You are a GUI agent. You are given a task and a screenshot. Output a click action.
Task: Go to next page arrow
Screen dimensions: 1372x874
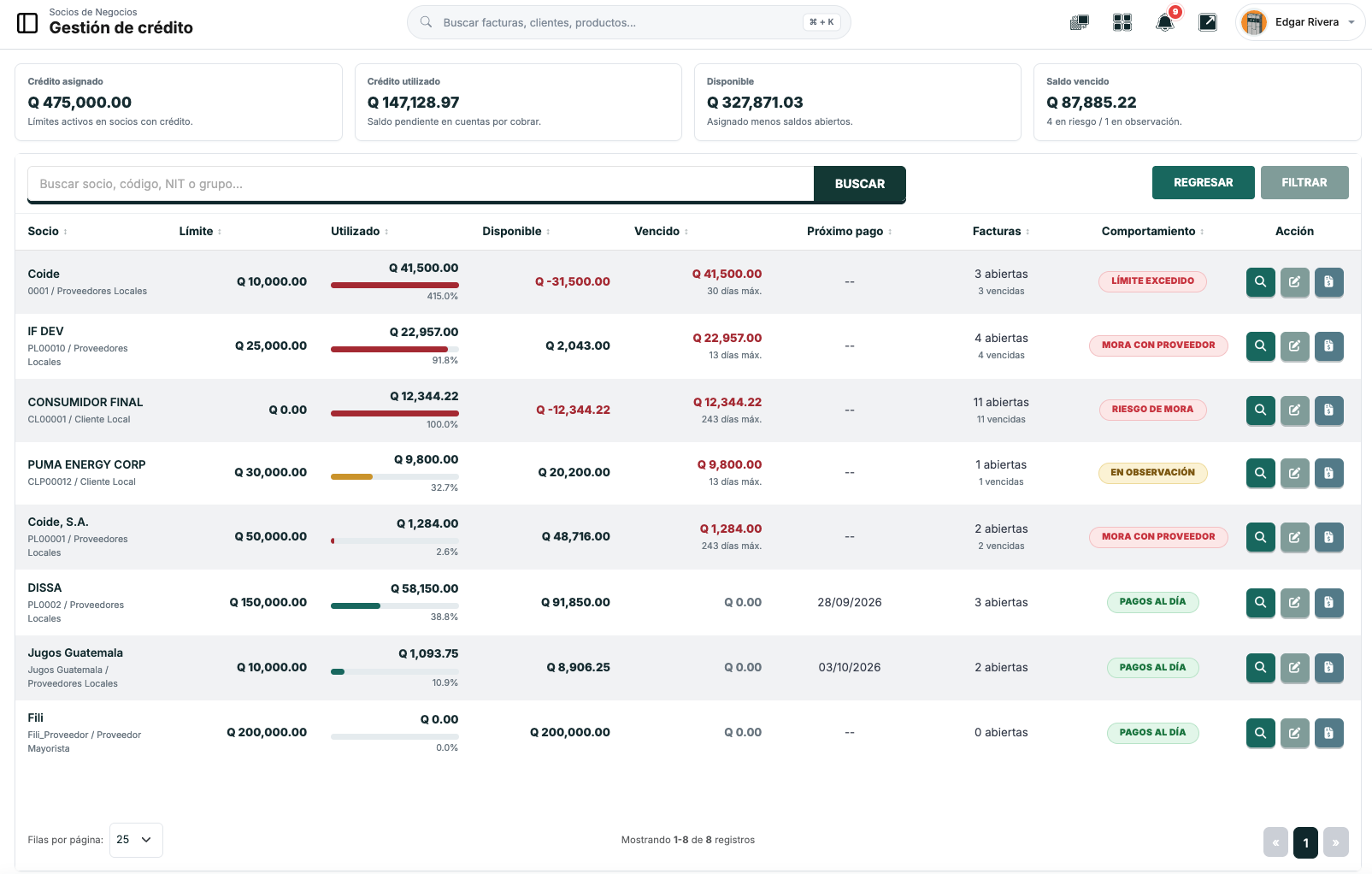tap(1336, 842)
